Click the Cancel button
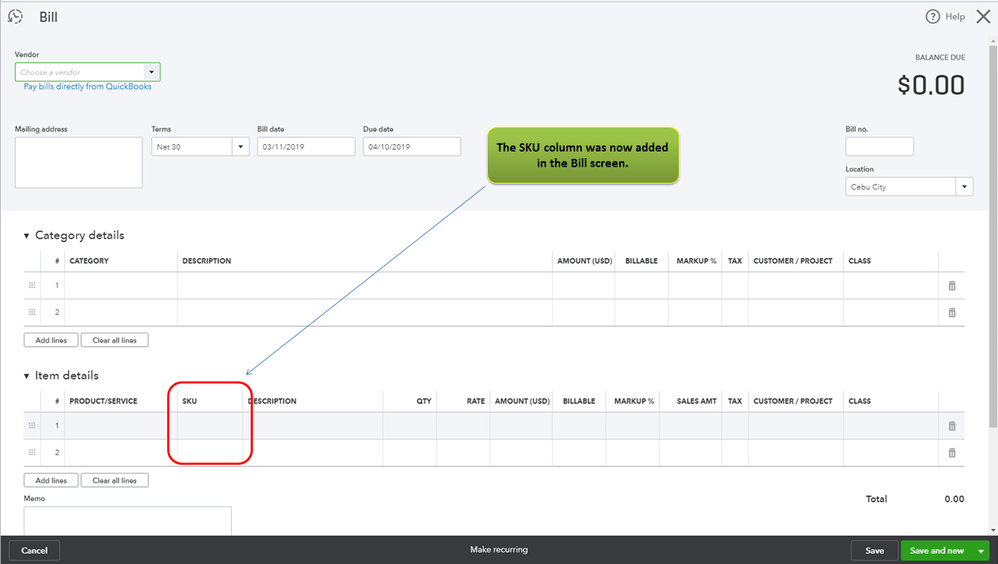Viewport: 998px width, 564px height. 34,551
